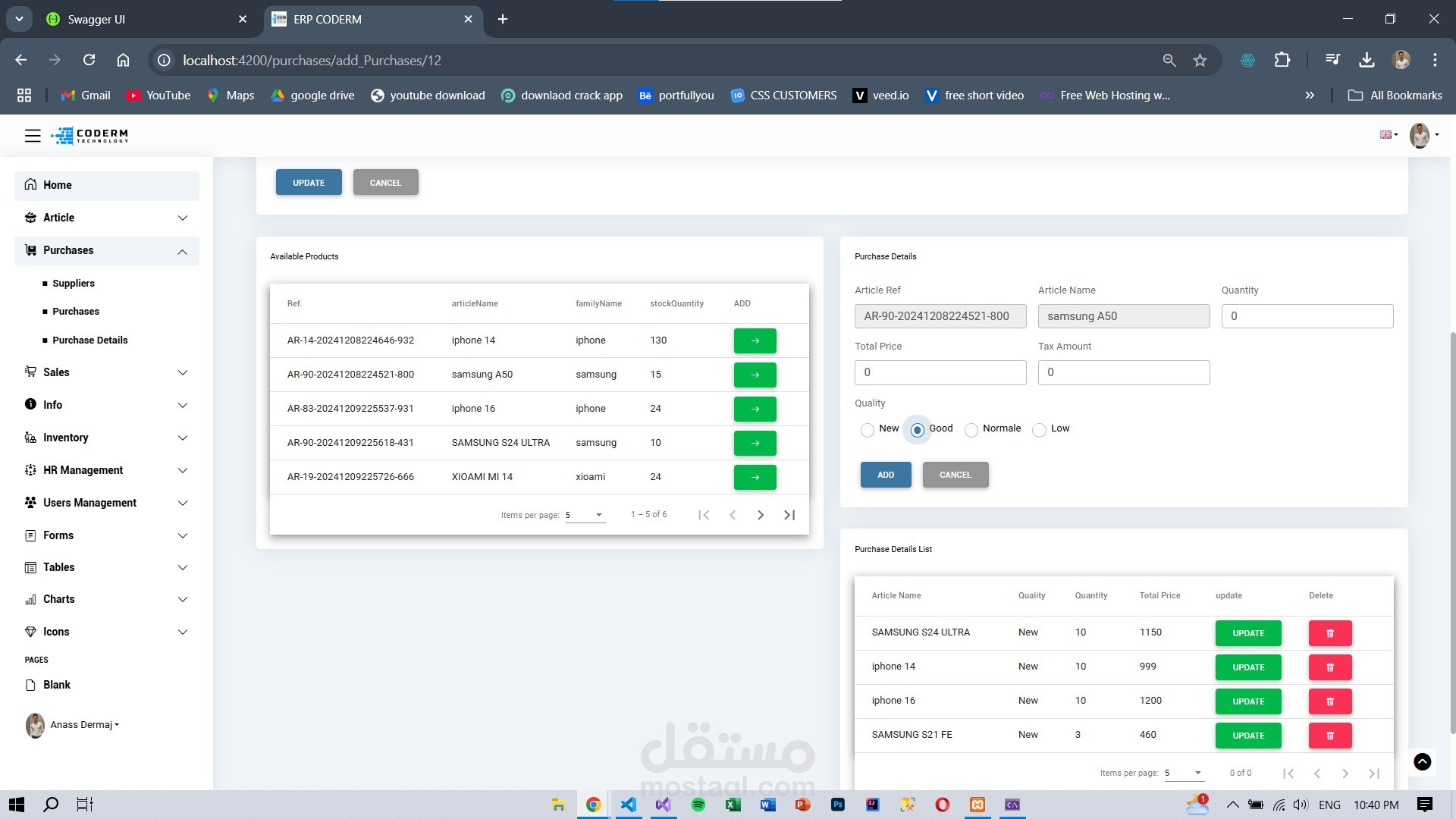Expand the HR Management sidebar menu

107,470
